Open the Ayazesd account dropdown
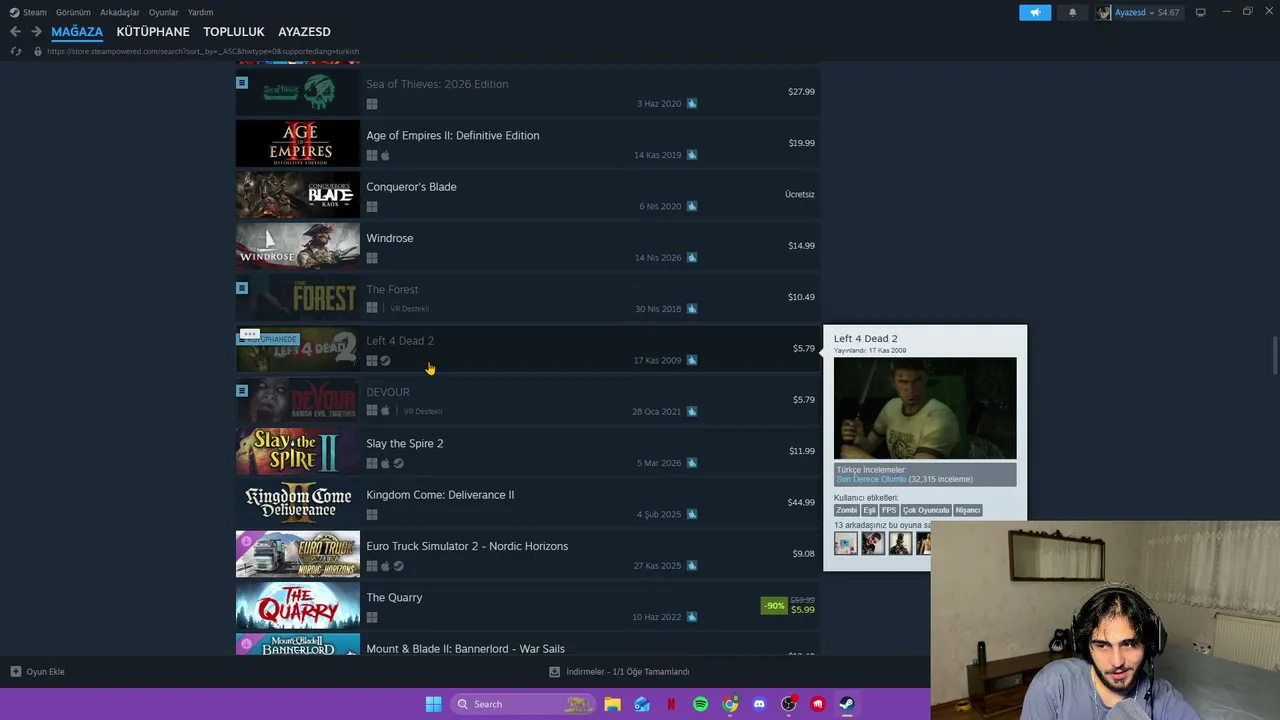Screen dimensions: 1280x720 coord(1138,12)
